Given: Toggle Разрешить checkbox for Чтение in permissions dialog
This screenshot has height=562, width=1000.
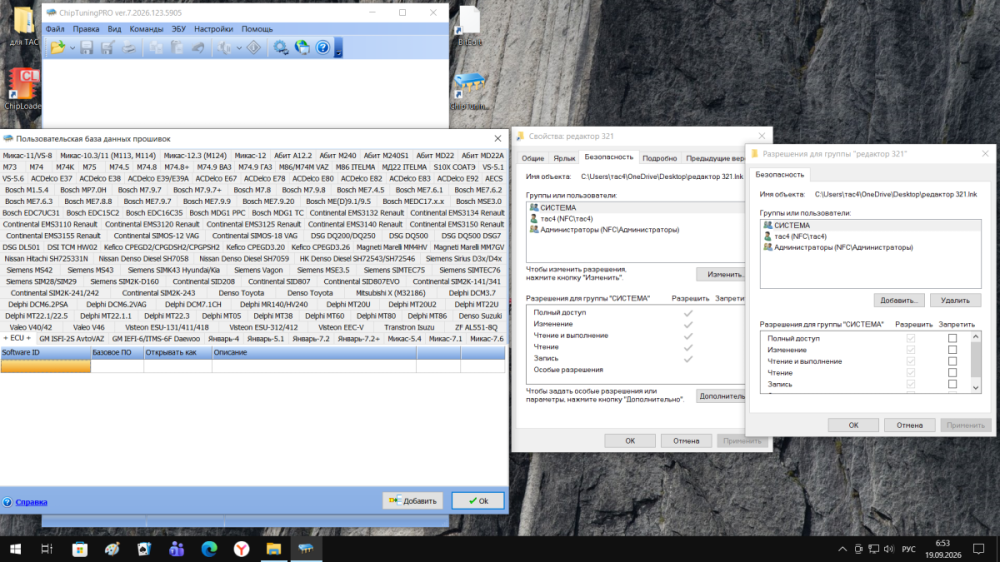Looking at the screenshot, I should (x=911, y=373).
